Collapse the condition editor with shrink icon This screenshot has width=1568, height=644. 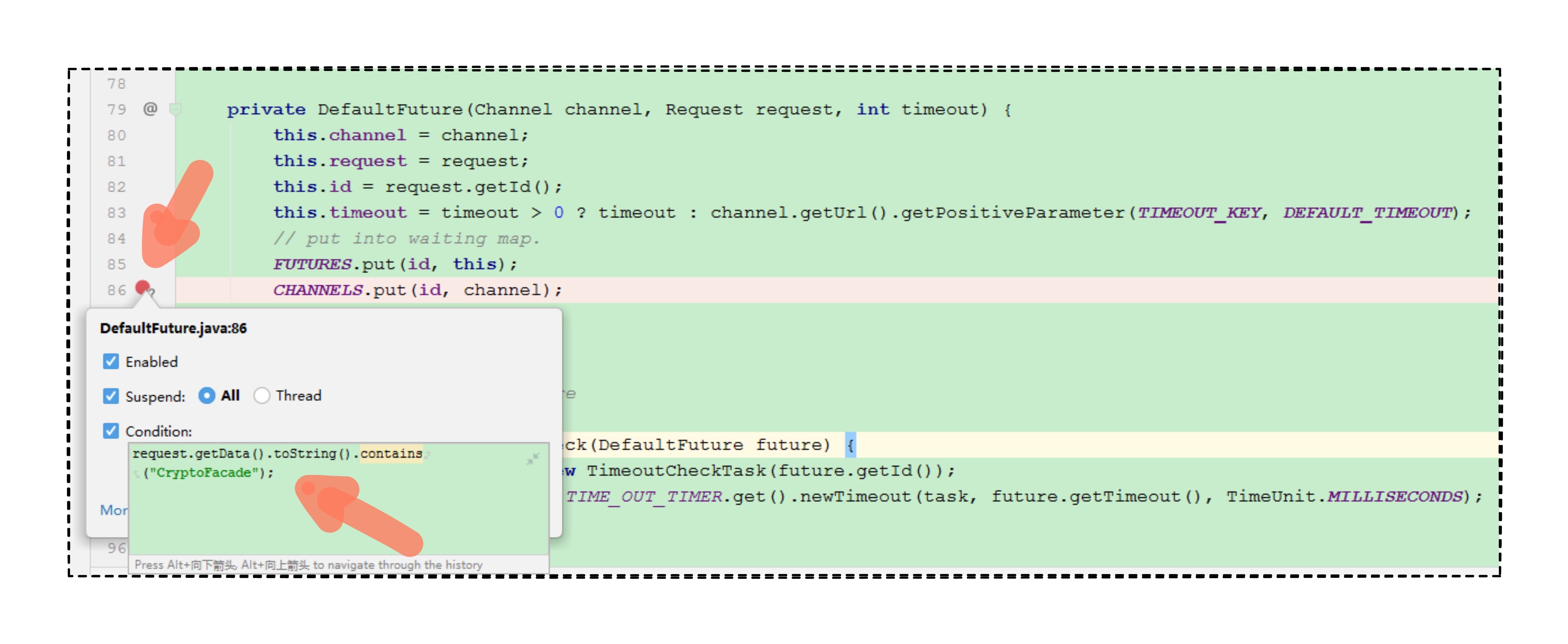(x=533, y=459)
